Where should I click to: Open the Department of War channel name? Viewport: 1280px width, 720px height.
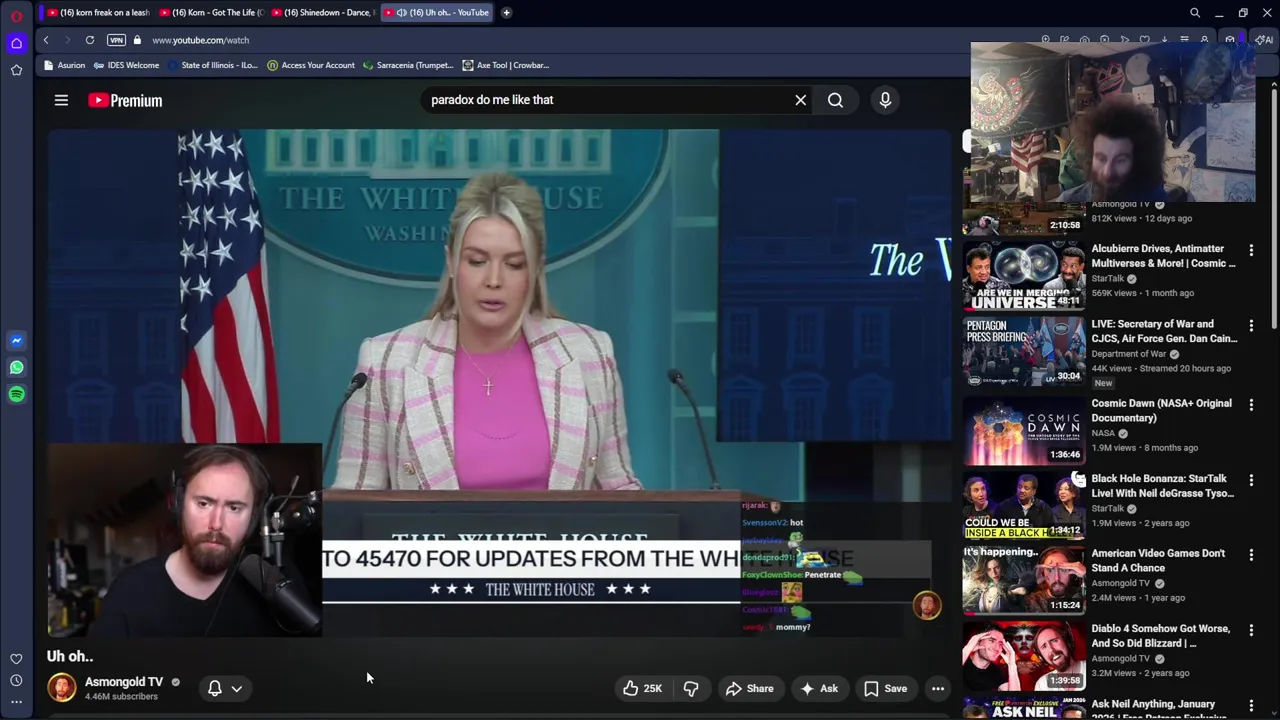coord(1129,354)
